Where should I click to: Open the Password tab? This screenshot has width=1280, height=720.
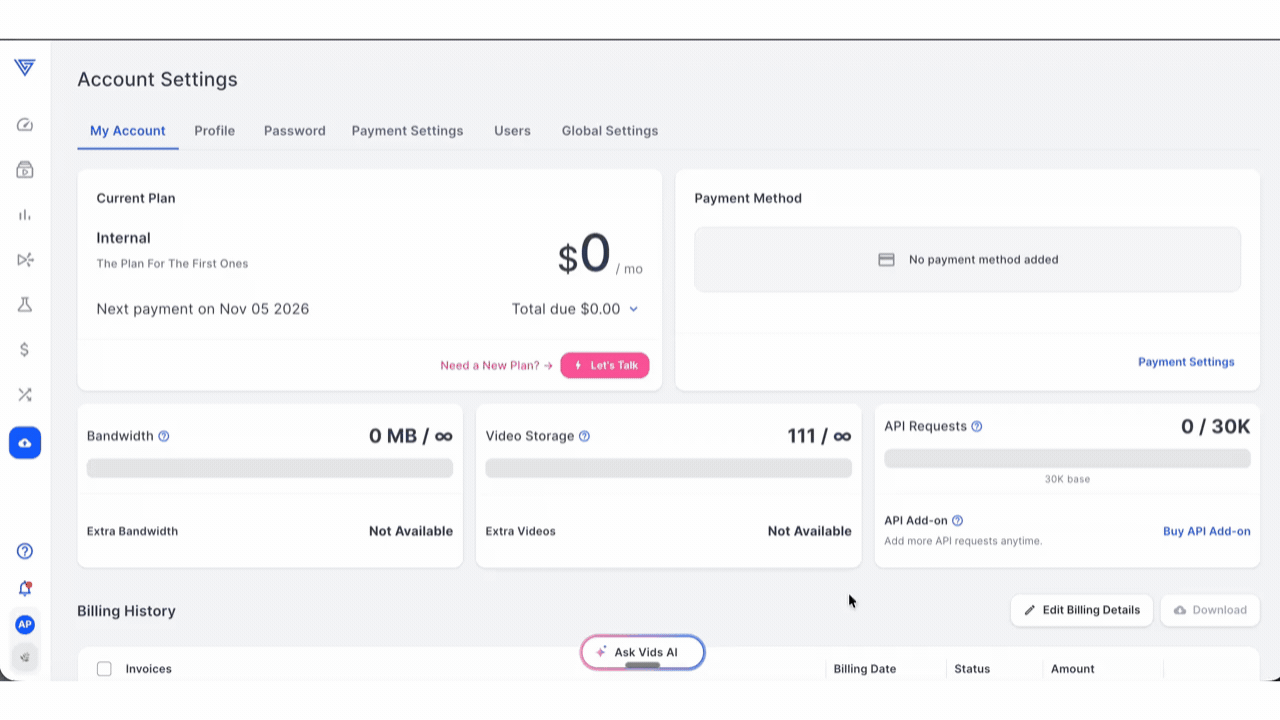(x=295, y=131)
